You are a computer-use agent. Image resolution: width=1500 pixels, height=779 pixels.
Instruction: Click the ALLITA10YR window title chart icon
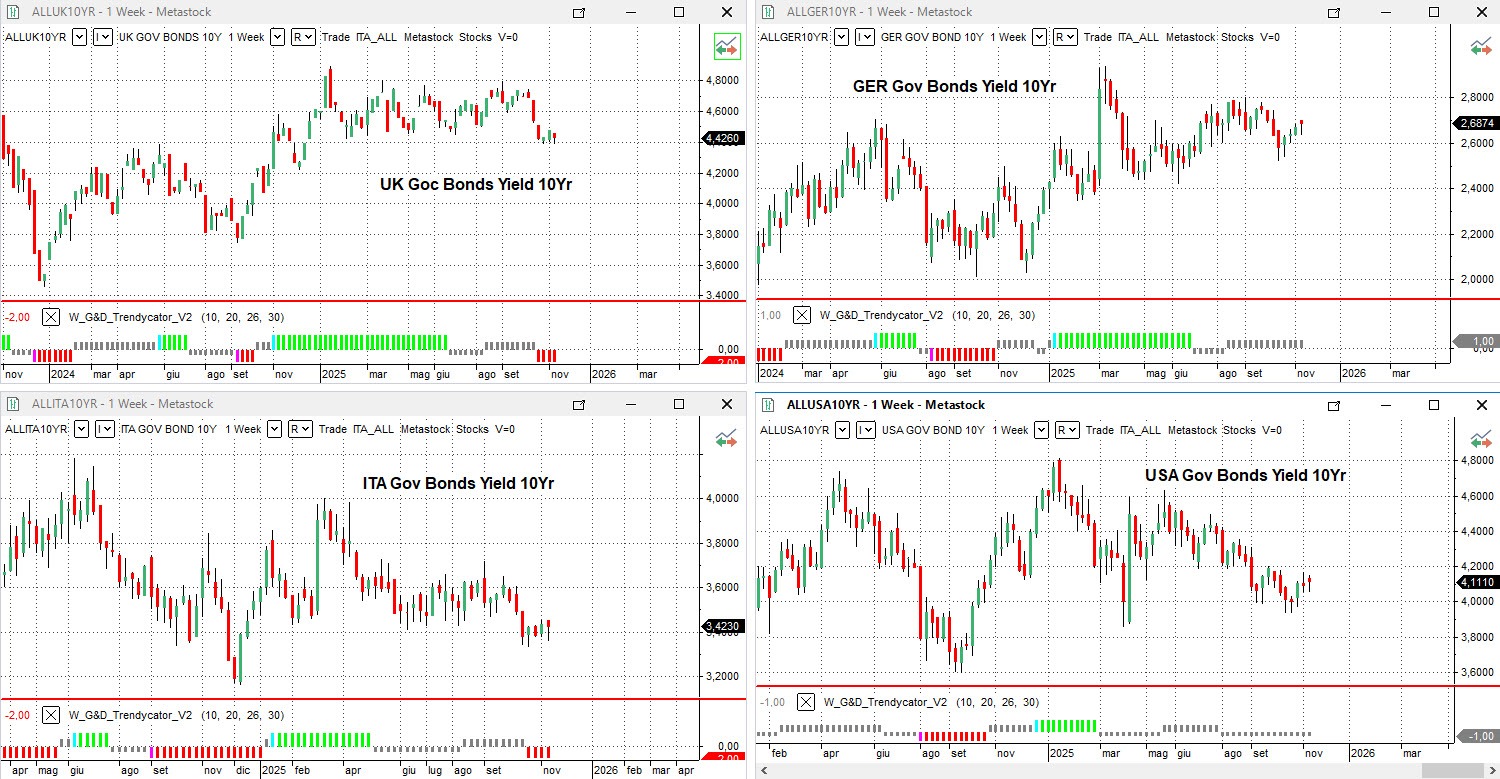[x=12, y=404]
